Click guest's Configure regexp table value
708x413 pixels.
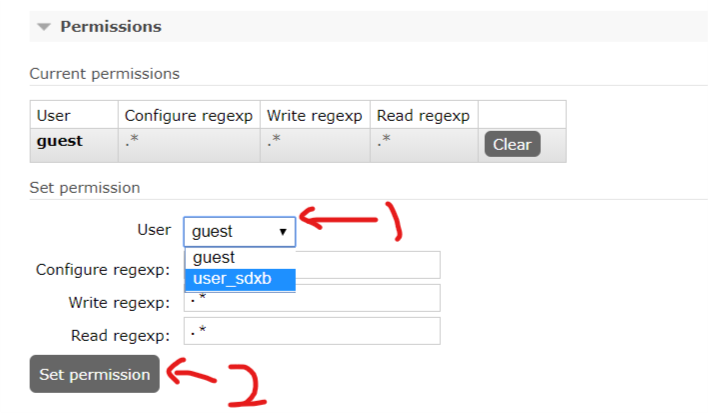click(x=132, y=142)
